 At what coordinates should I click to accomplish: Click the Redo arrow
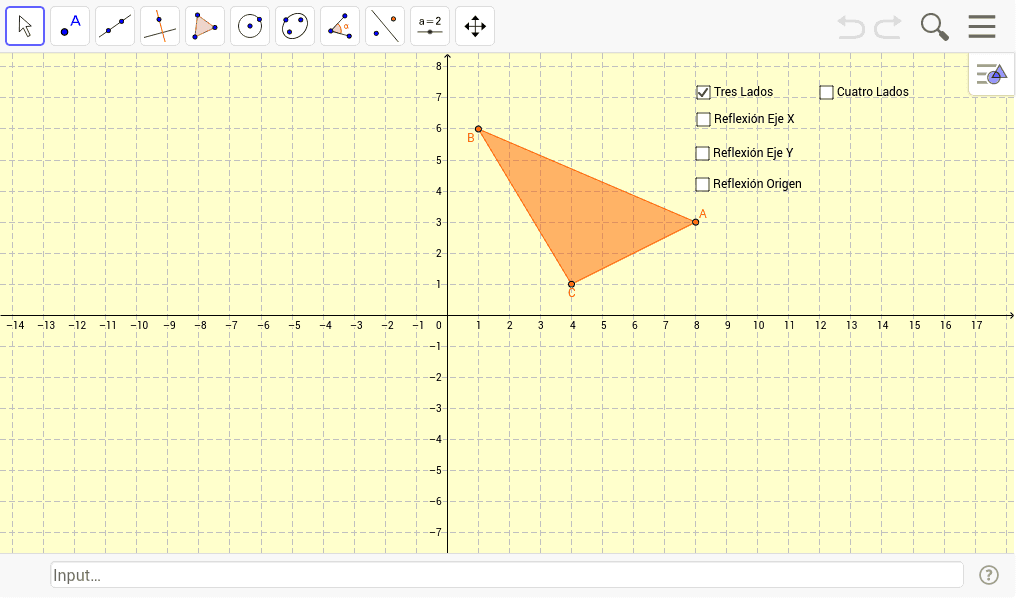point(888,27)
